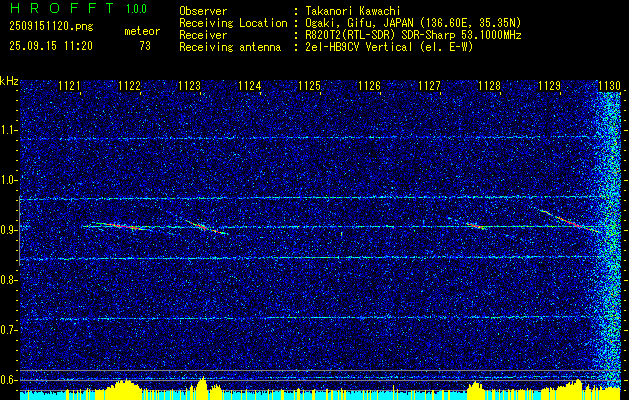
Task: Click the 1124 time marker
Action: pyautogui.click(x=250, y=86)
